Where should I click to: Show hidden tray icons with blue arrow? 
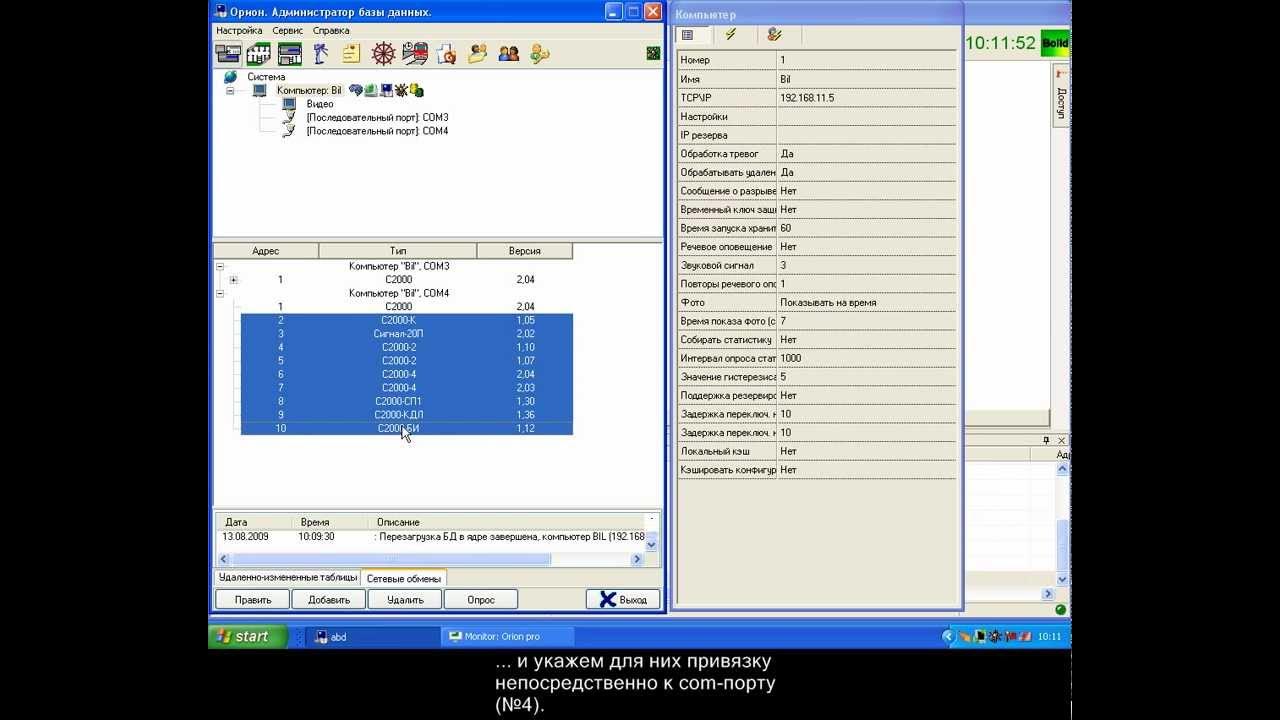tap(949, 636)
